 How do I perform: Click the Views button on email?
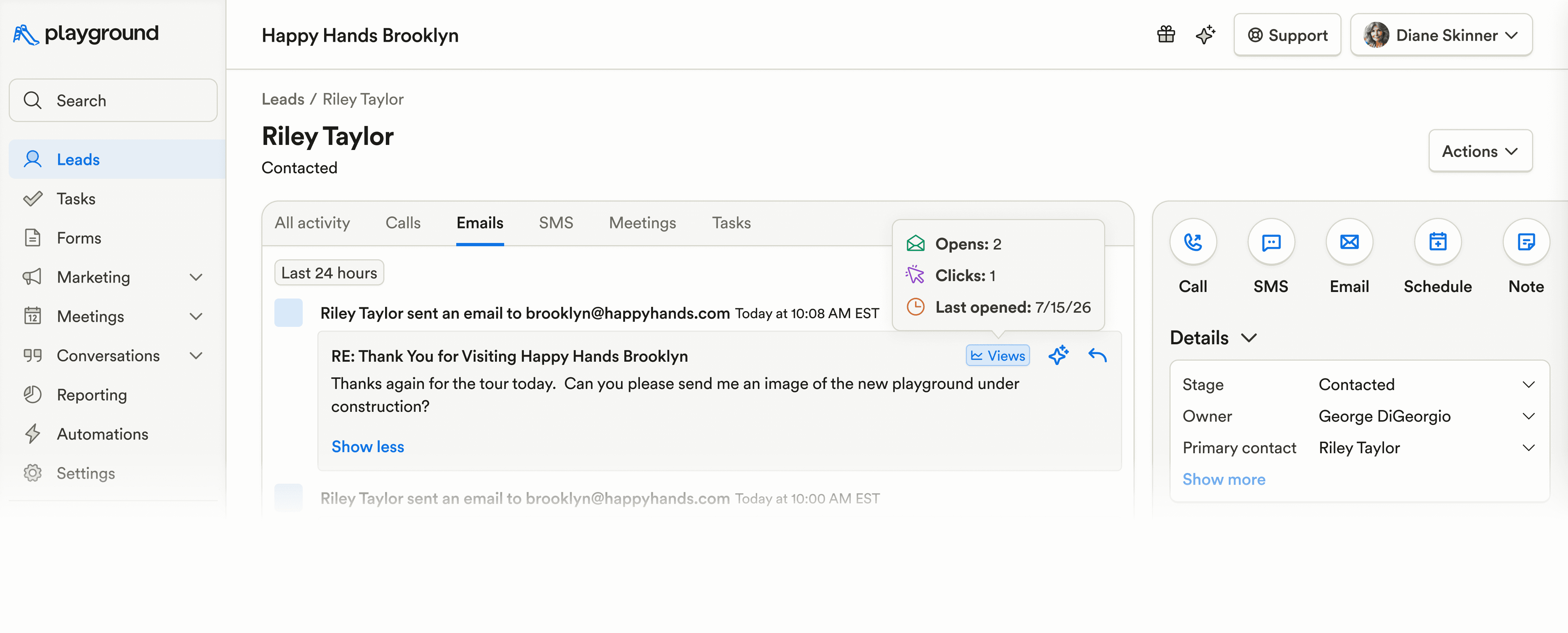pos(998,355)
